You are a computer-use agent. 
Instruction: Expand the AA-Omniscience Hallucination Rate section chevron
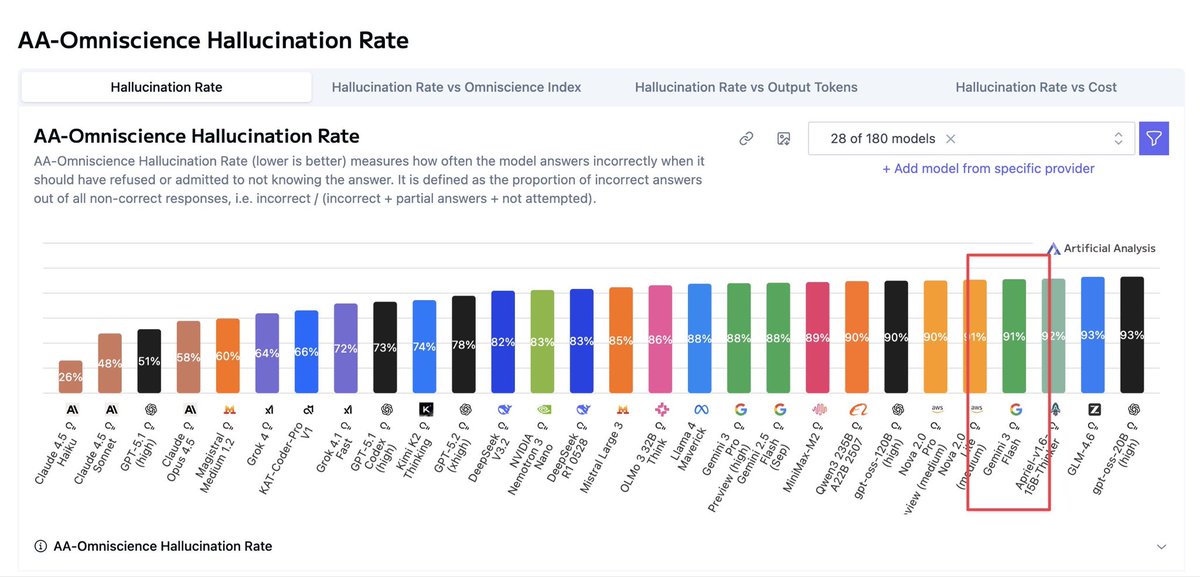pyautogui.click(x=1161, y=547)
